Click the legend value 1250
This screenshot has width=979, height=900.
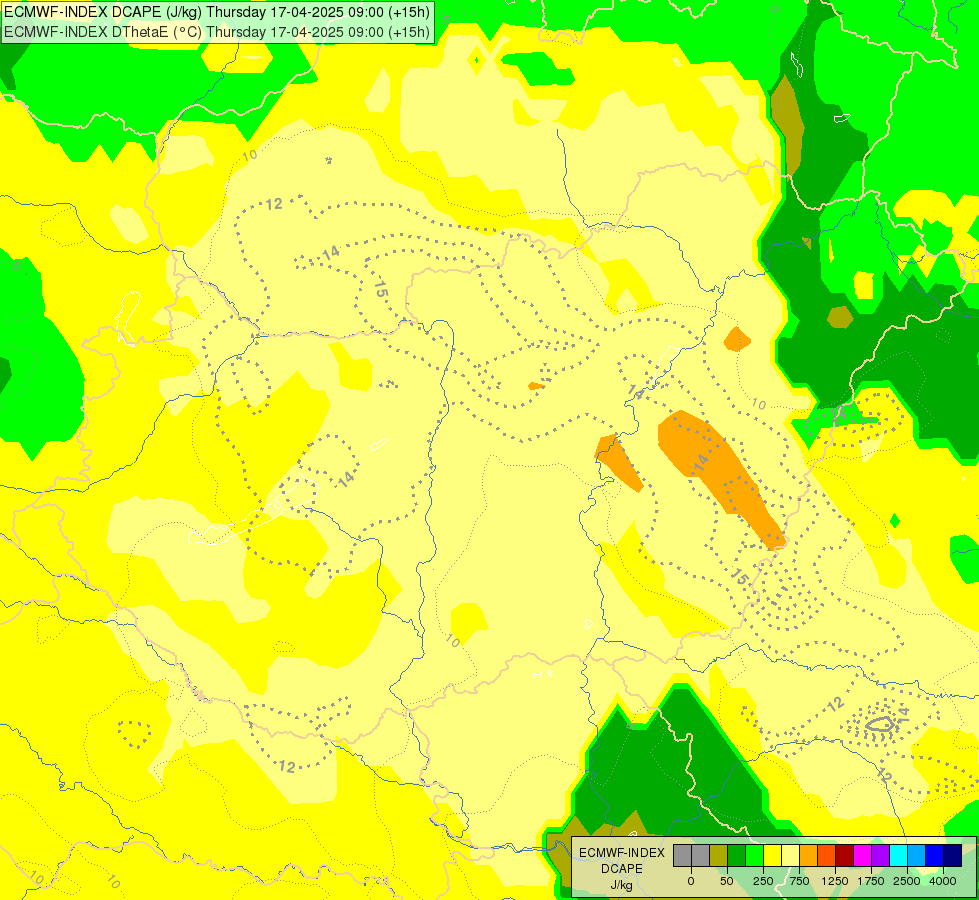click(835, 881)
